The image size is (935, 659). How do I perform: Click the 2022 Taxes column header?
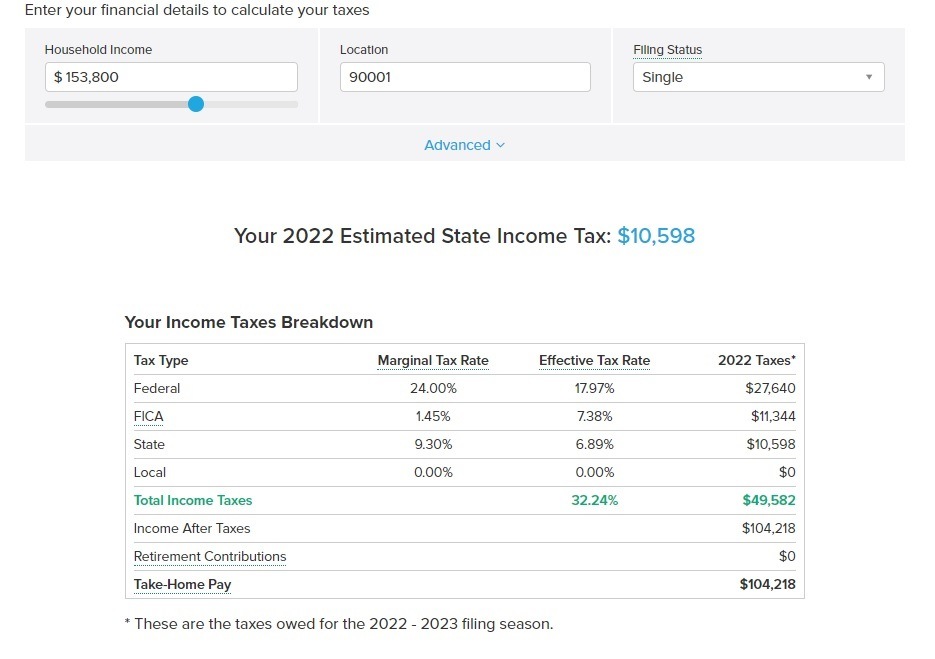point(757,360)
